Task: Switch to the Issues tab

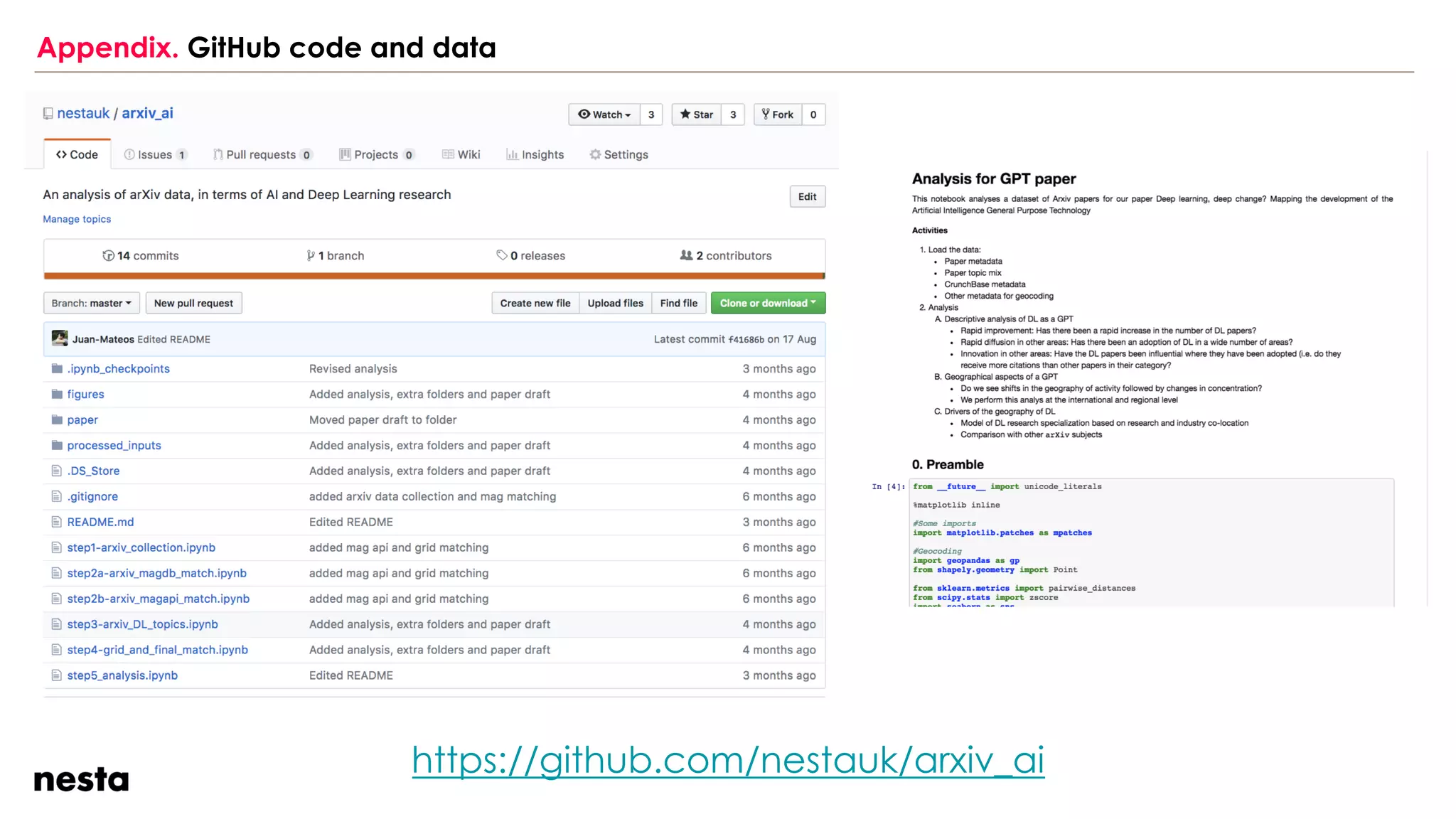Action: point(154,155)
